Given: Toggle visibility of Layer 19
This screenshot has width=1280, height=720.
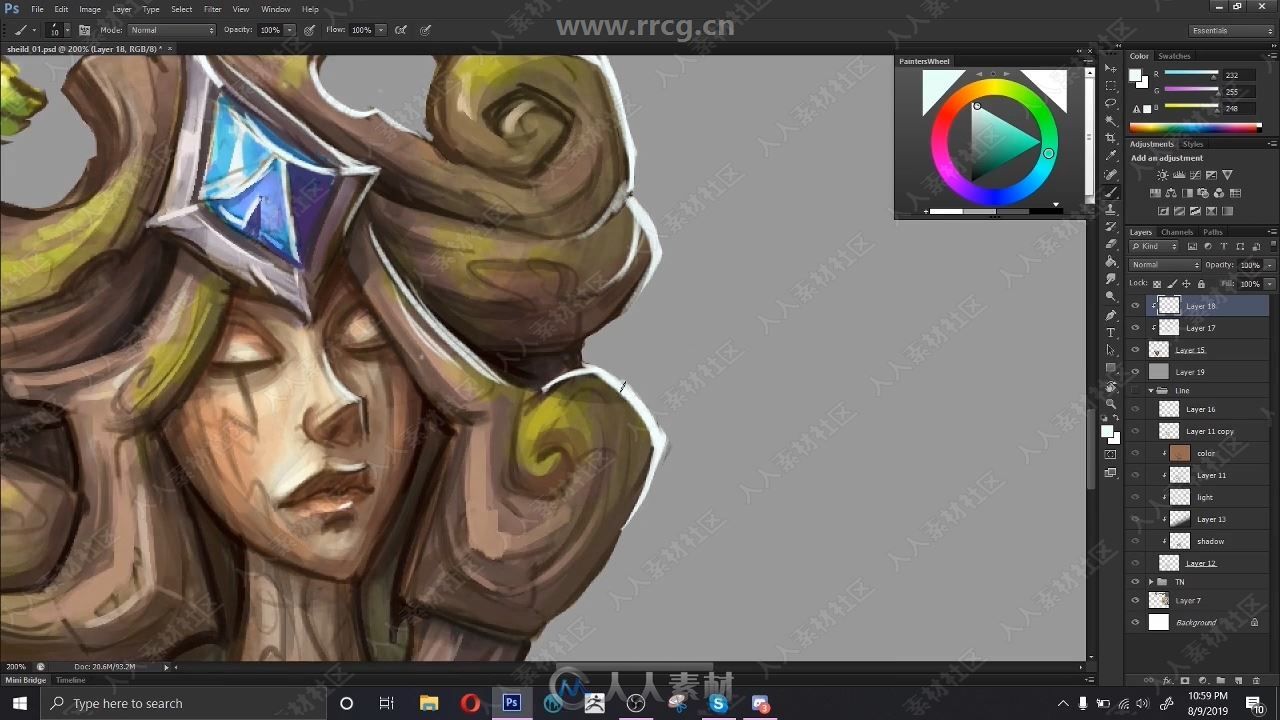Looking at the screenshot, I should coord(1135,372).
